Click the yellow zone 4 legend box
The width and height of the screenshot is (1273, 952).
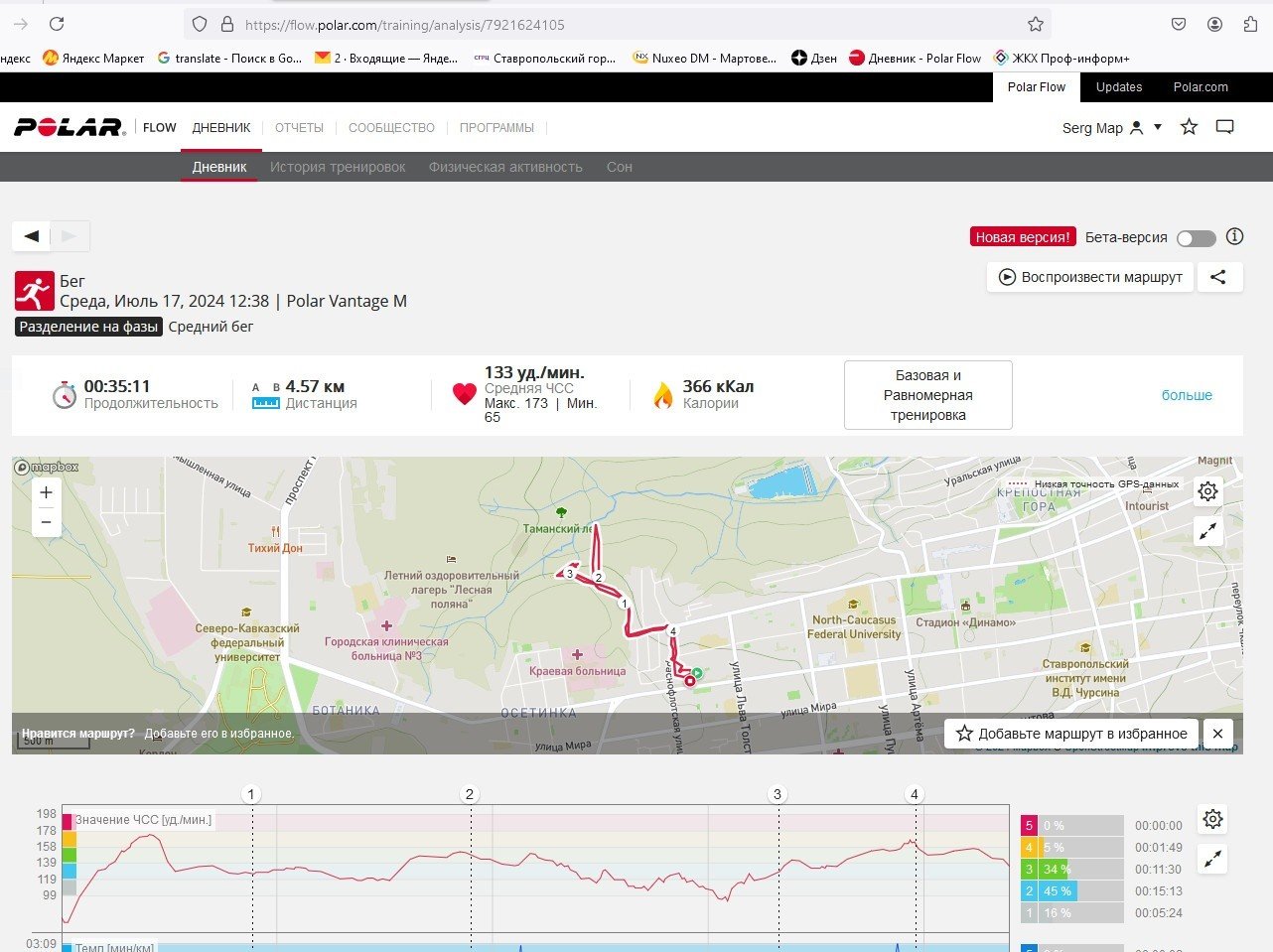1030,848
